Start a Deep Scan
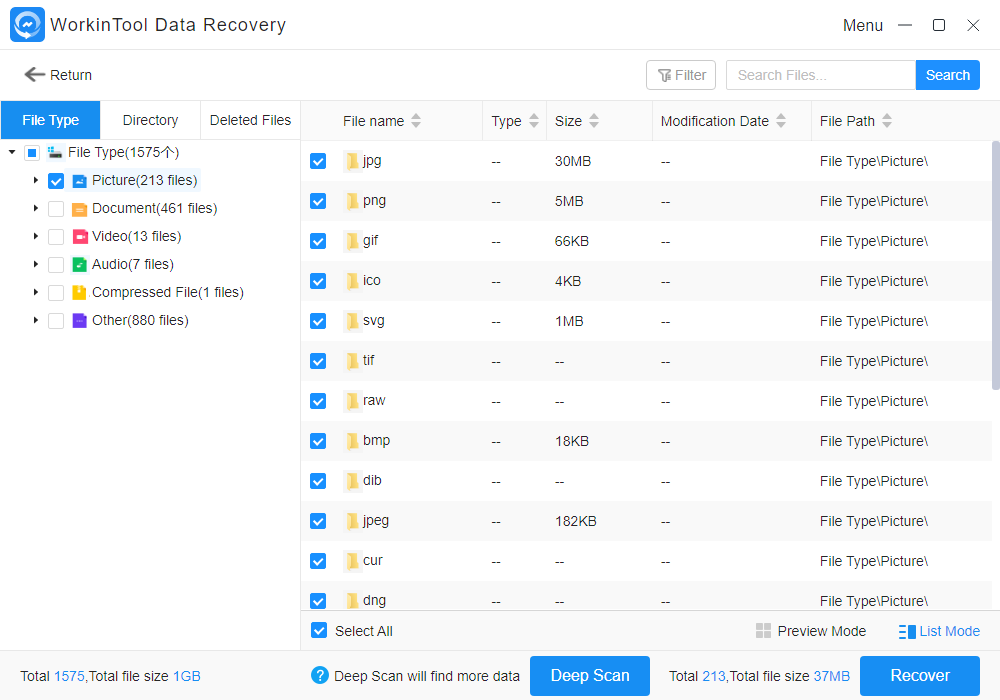 [590, 675]
